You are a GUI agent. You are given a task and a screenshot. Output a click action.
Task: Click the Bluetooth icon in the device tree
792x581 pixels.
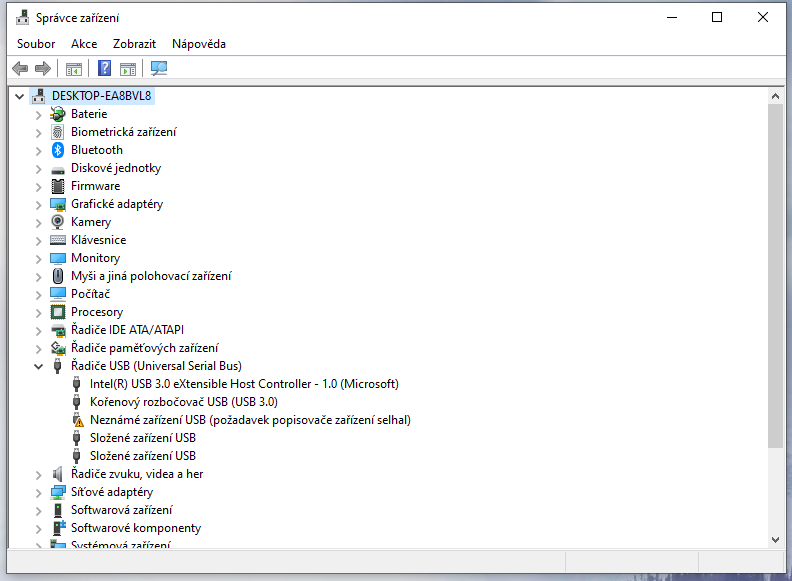(x=58, y=150)
